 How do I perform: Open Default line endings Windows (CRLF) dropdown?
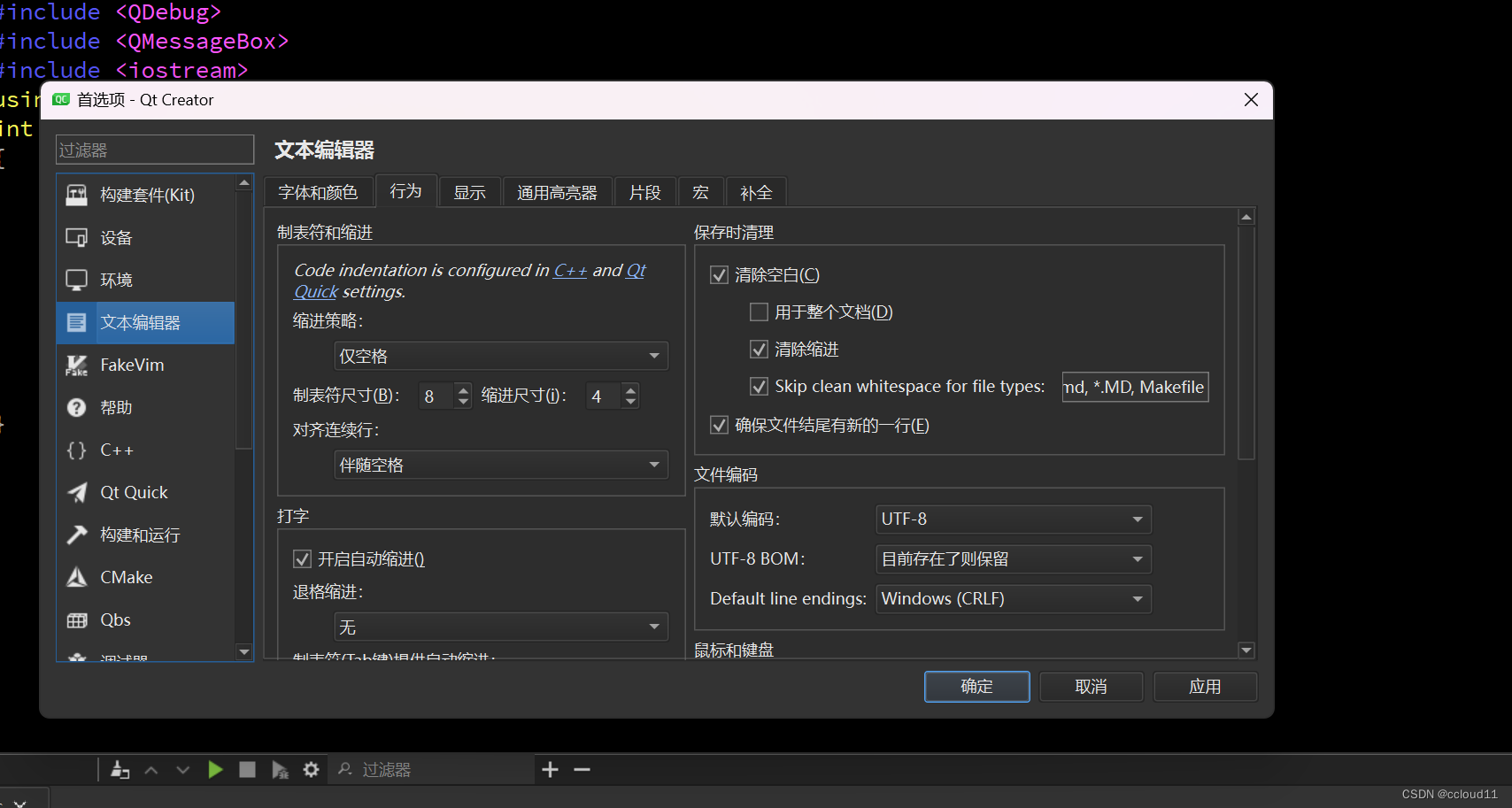(1014, 599)
